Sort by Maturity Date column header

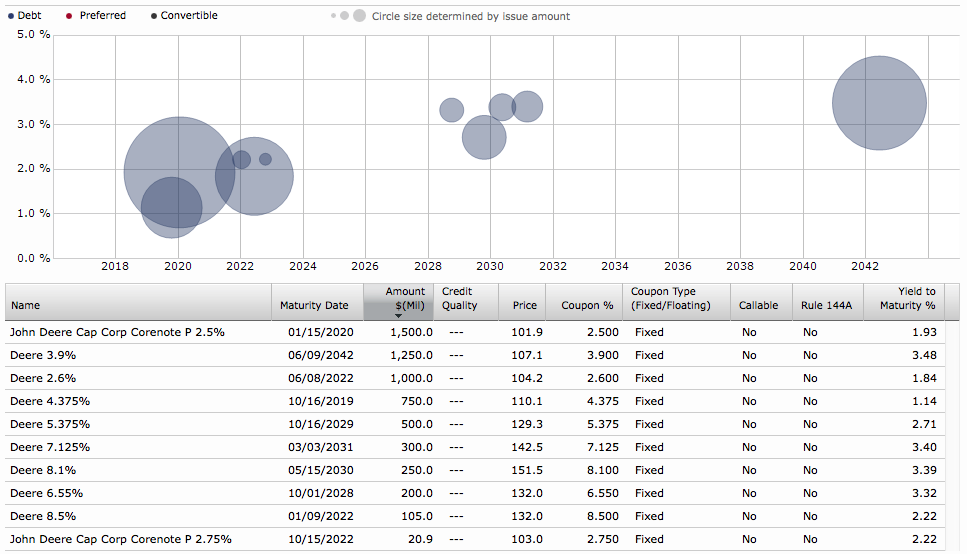pyautogui.click(x=318, y=302)
